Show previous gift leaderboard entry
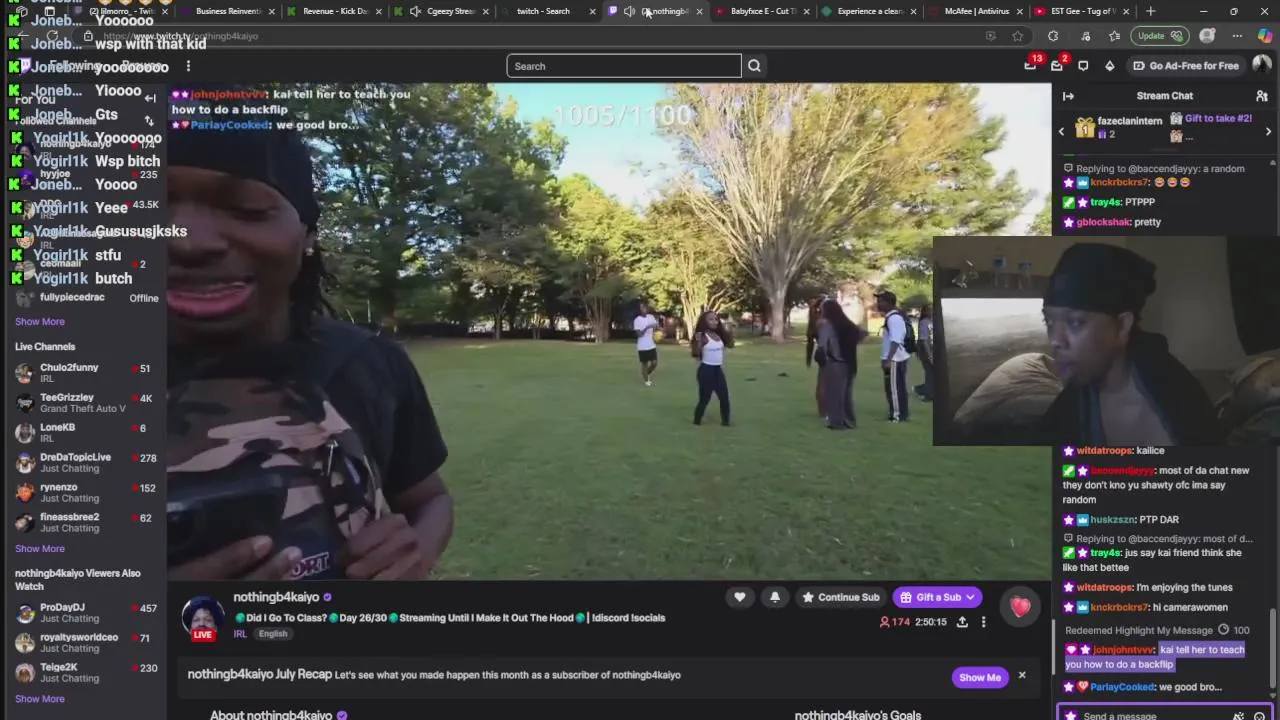 pyautogui.click(x=1061, y=131)
